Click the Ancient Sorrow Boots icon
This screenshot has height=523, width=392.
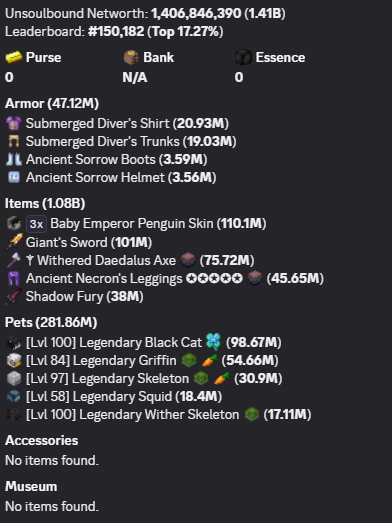(x=14, y=159)
